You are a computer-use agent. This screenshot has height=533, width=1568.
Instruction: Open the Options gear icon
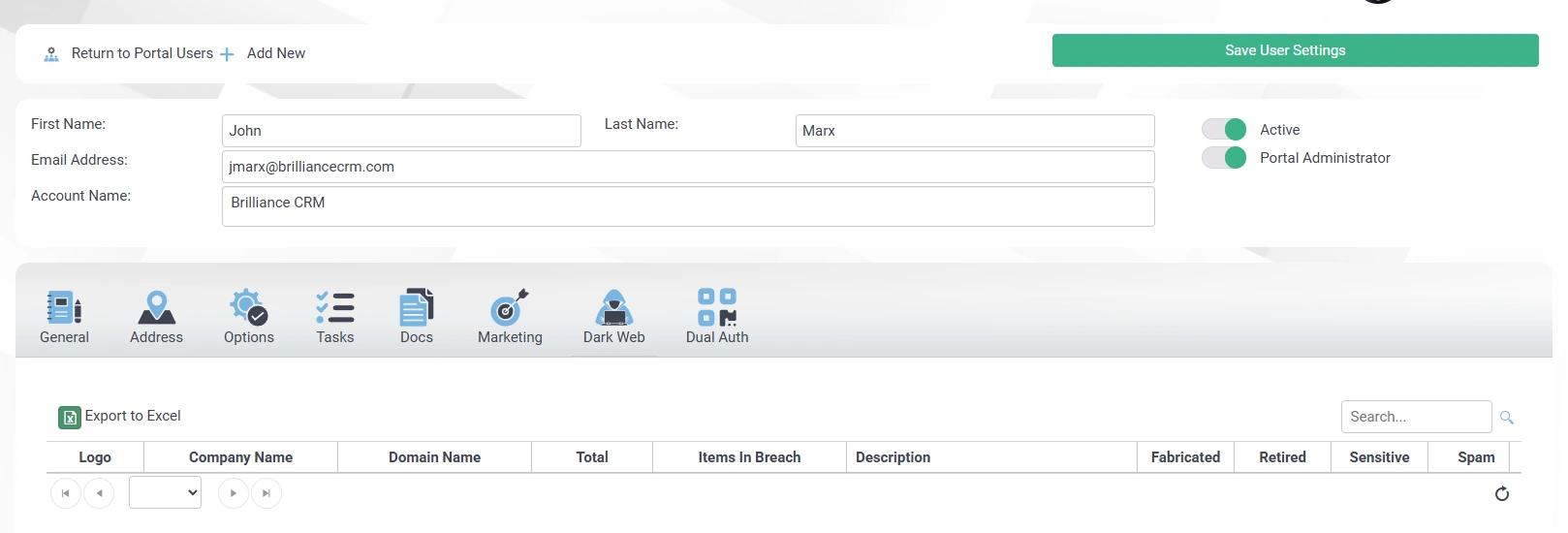pos(248,308)
